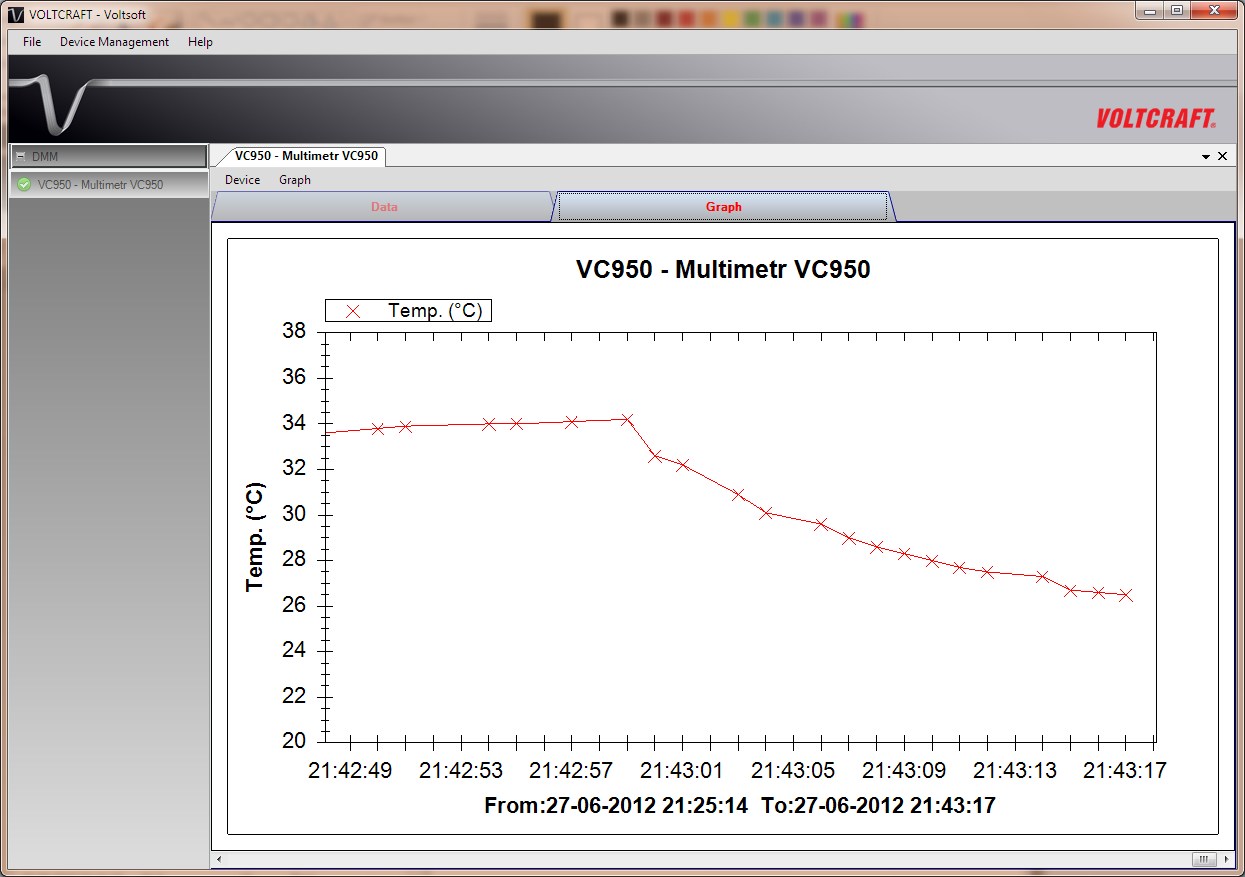Open the Graph submenu in VC950 panel

(x=295, y=180)
